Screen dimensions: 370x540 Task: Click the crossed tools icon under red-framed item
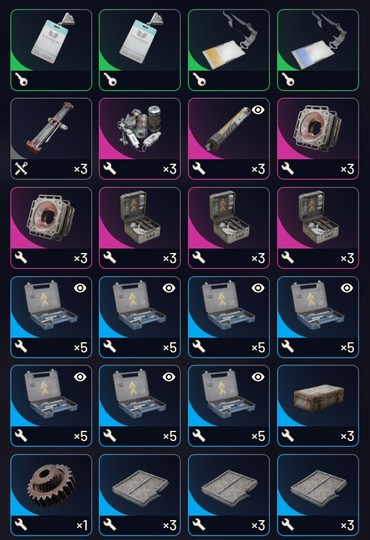[21, 169]
